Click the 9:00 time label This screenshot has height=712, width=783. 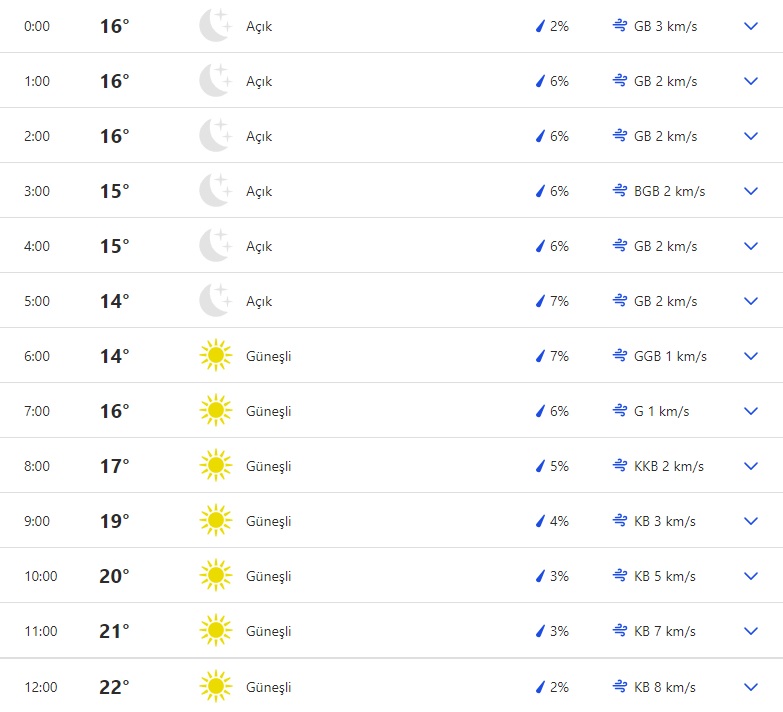coord(37,521)
